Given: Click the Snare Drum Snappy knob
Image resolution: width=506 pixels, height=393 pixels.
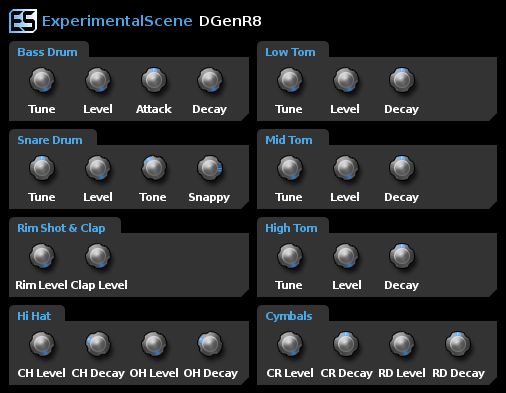Looking at the screenshot, I should tap(210, 168).
